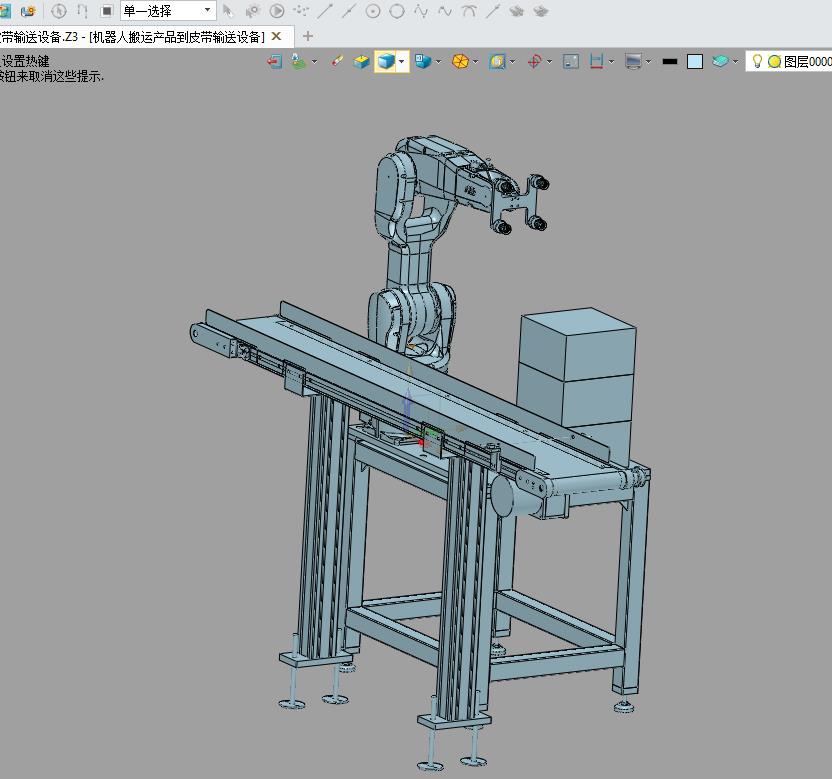This screenshot has width=832, height=779.
Task: Click the red eraser-like brush icon
Action: 337,62
